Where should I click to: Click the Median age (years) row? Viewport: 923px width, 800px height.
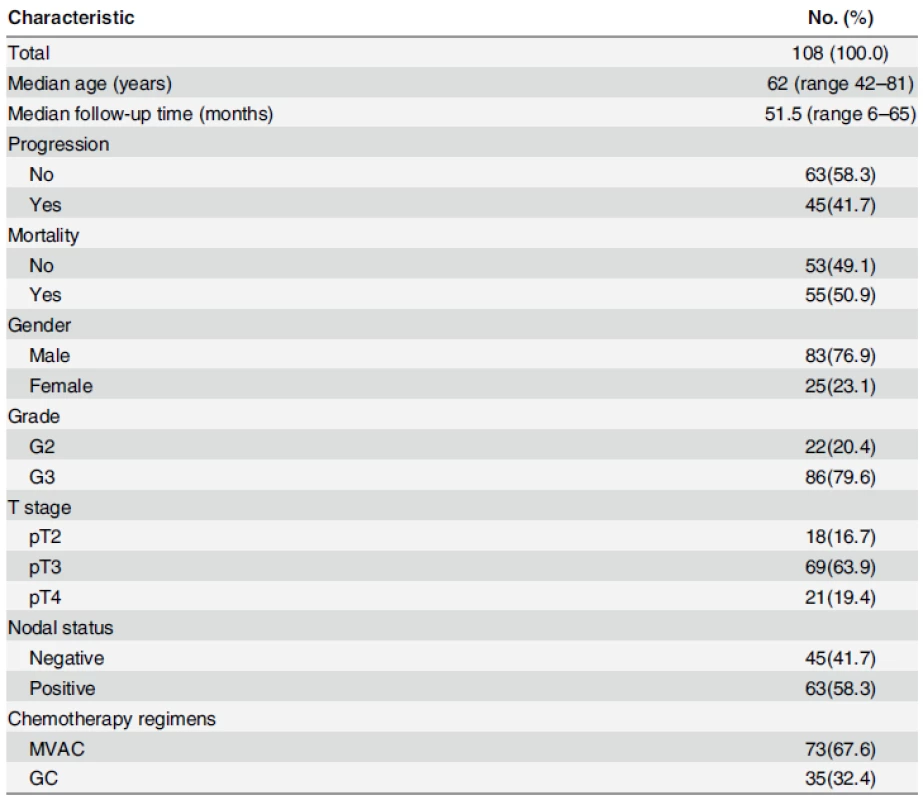(462, 83)
